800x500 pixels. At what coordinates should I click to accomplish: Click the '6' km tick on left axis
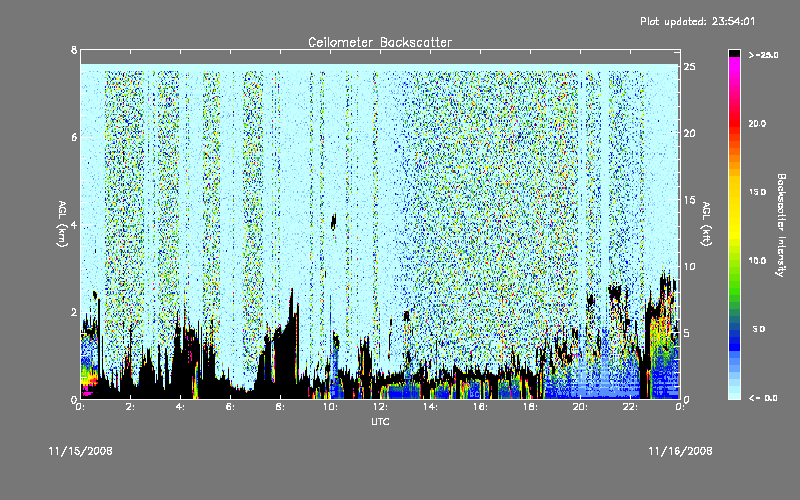74,138
